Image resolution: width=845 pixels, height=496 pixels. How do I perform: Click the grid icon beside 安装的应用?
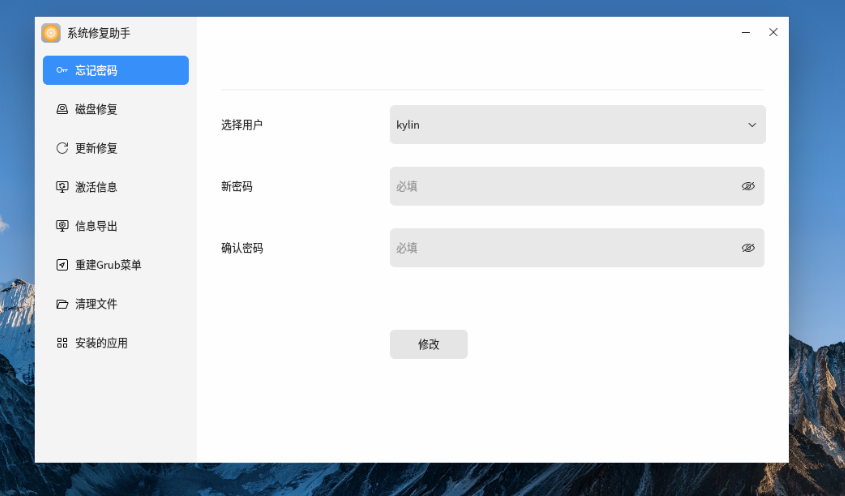point(62,343)
